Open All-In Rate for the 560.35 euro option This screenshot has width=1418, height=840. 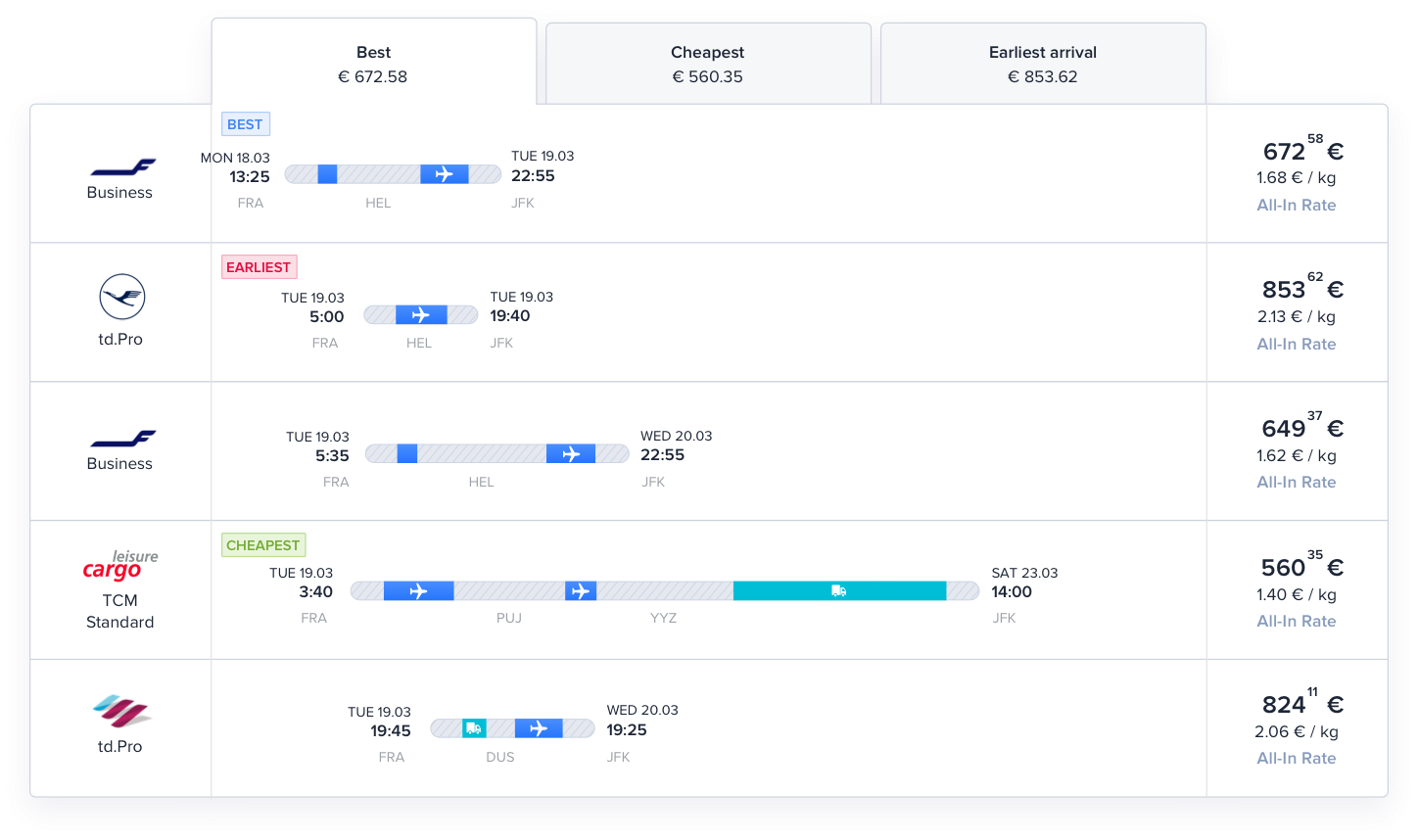(x=1296, y=621)
